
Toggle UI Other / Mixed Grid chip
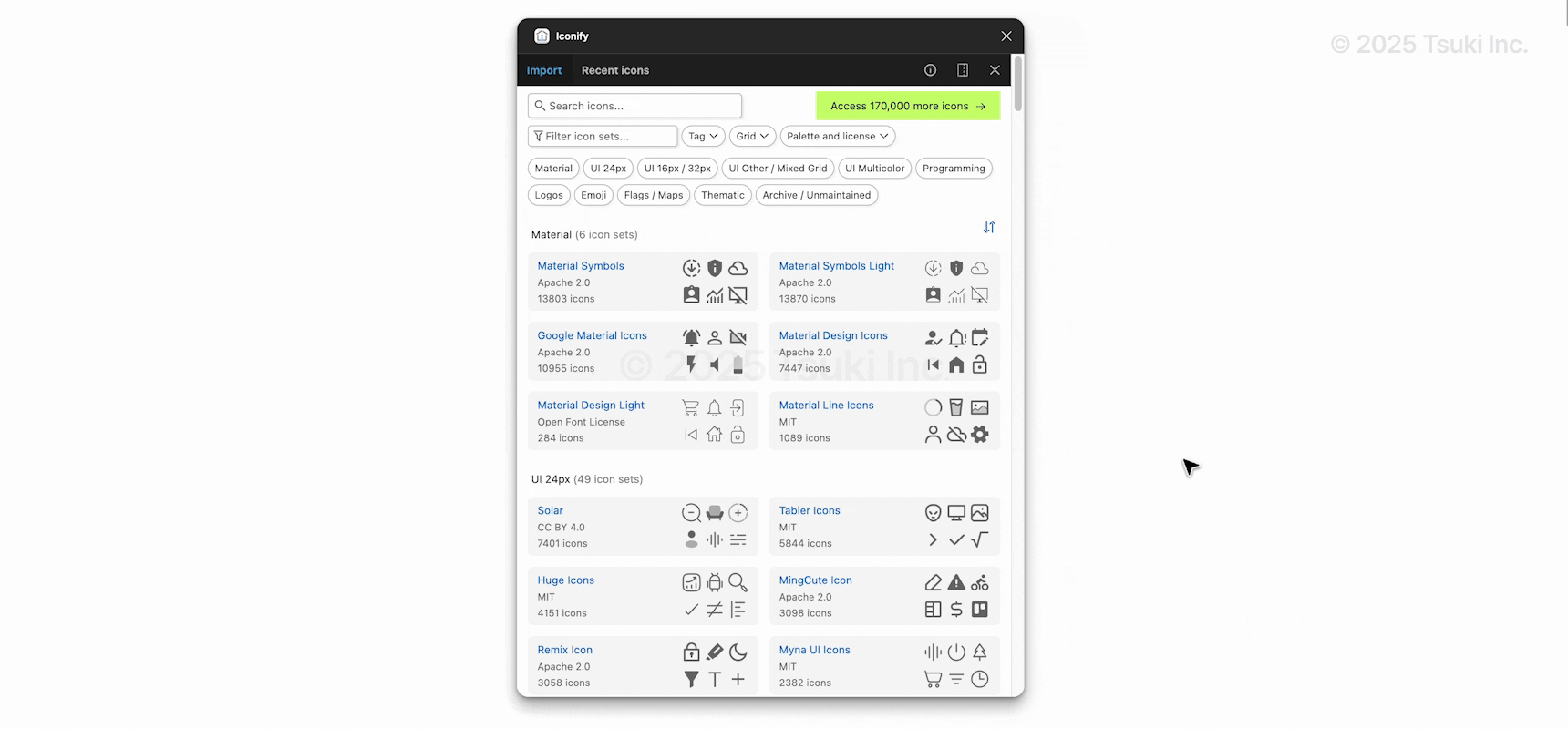(778, 169)
